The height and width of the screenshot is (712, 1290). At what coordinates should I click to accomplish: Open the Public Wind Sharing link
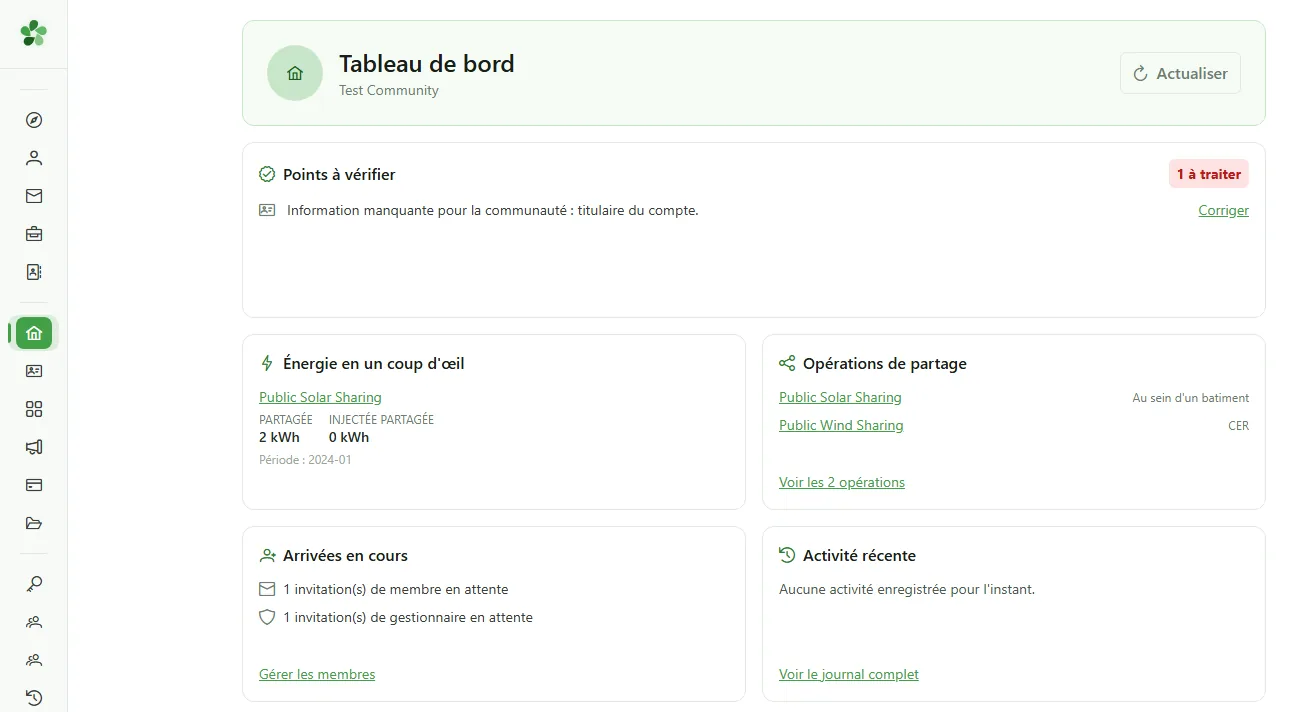(x=841, y=425)
